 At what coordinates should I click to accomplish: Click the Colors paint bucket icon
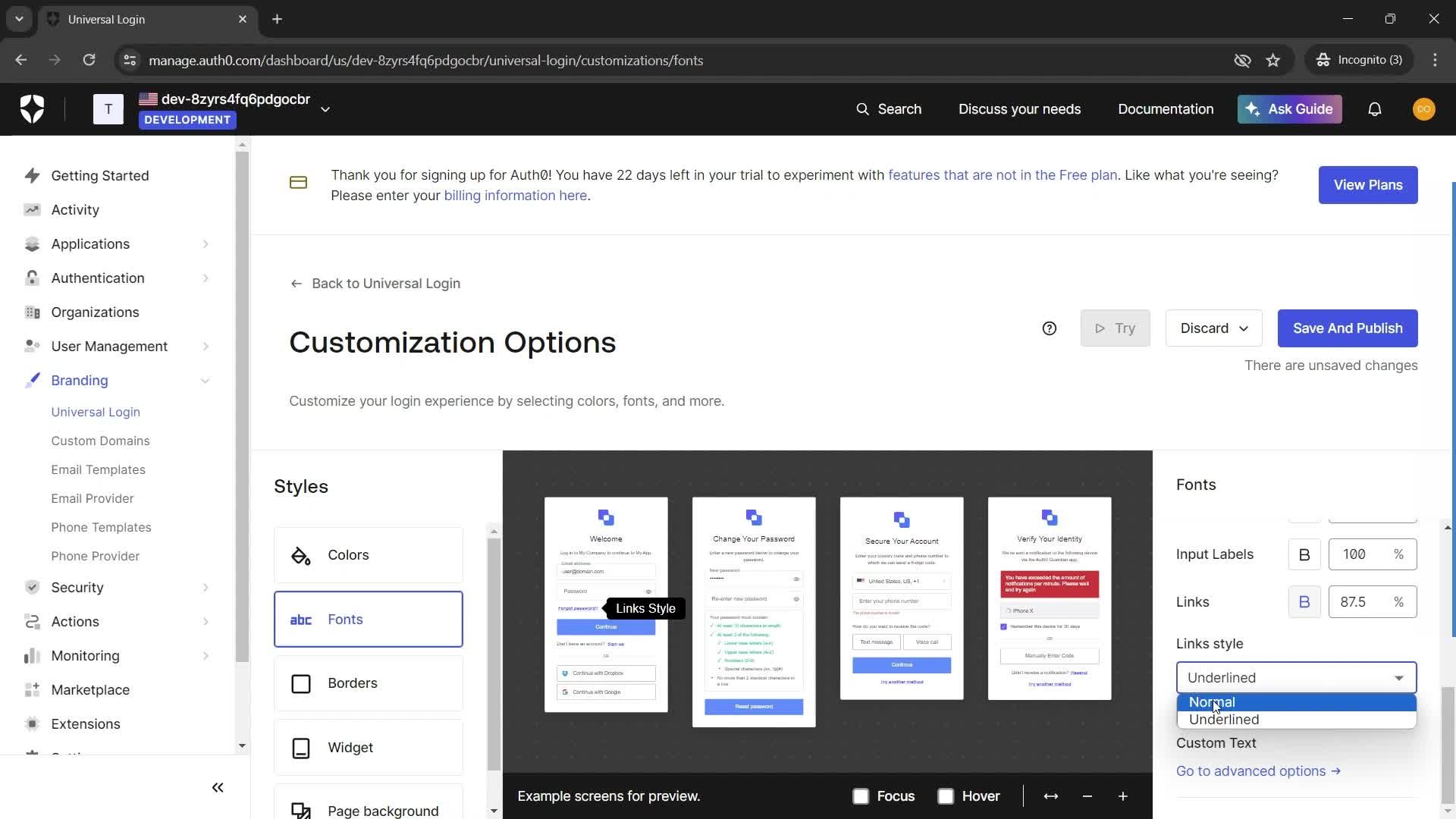pos(300,555)
